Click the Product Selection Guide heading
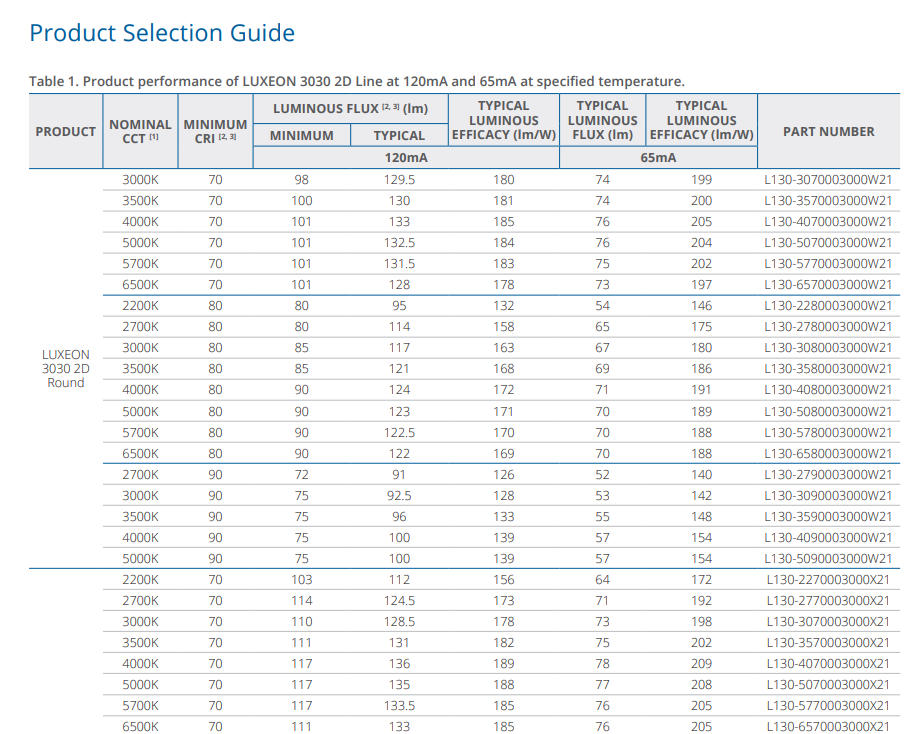This screenshot has height=734, width=922. pyautogui.click(x=162, y=33)
